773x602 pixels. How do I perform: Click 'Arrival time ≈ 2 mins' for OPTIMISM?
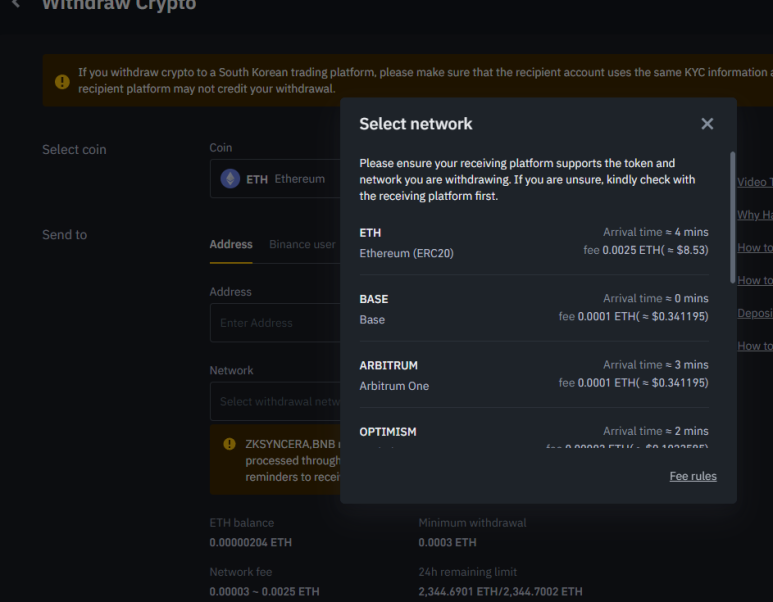tap(656, 431)
